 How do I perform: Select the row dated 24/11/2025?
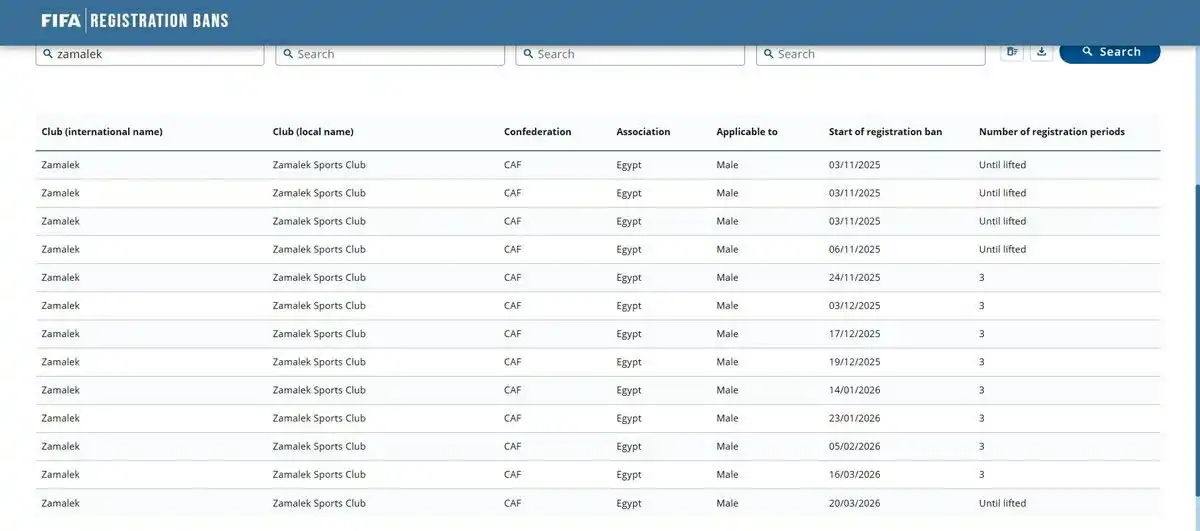[x=598, y=277]
